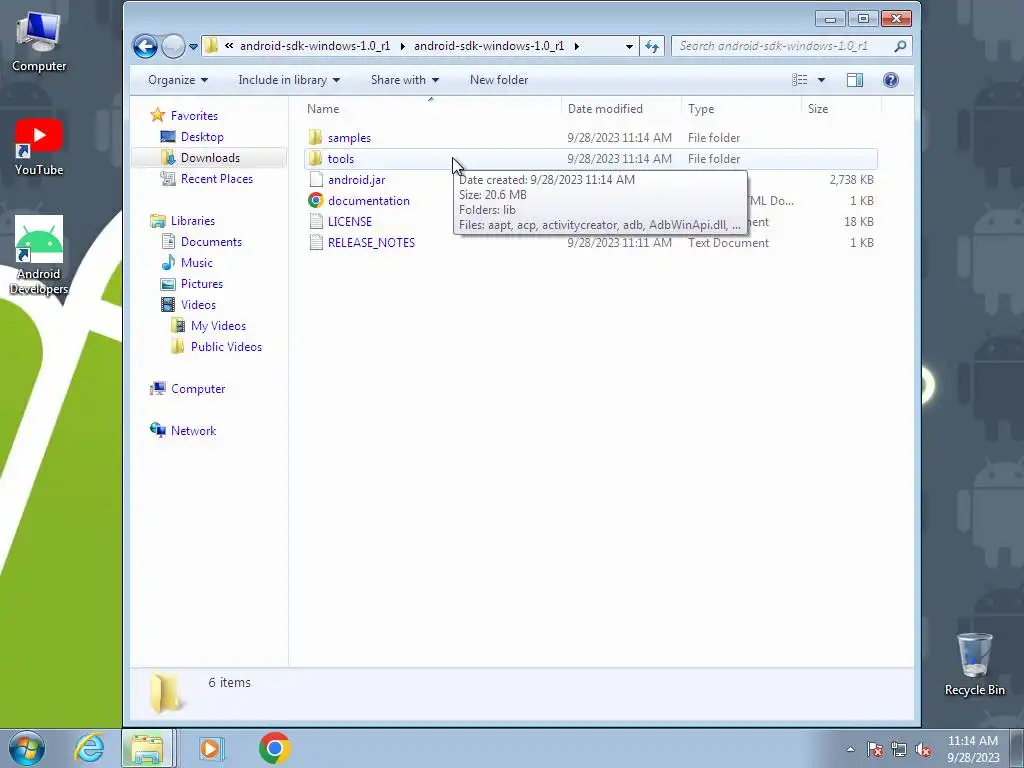Image resolution: width=1024 pixels, height=768 pixels.
Task: Launch Google Chrome from the taskbar
Action: 275,748
